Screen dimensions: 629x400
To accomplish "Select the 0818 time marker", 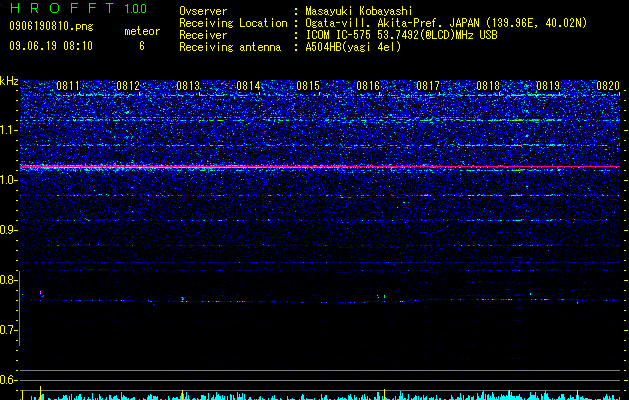I will (488, 86).
